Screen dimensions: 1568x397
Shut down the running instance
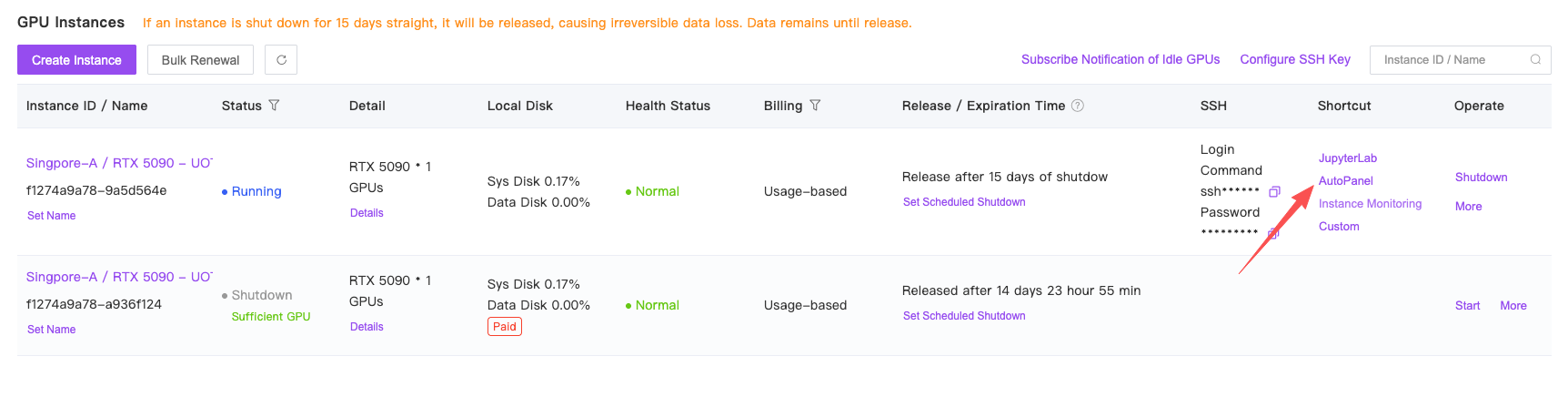pos(1481,178)
